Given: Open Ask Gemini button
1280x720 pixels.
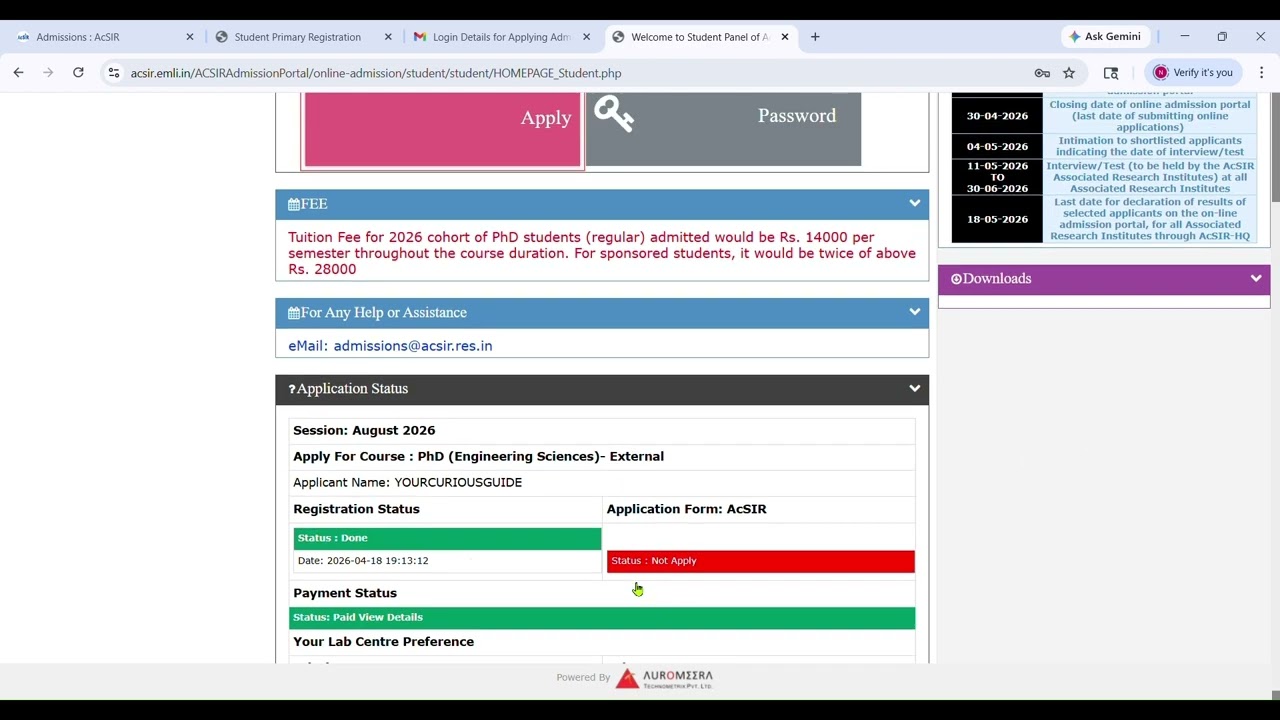Looking at the screenshot, I should coord(1105,37).
